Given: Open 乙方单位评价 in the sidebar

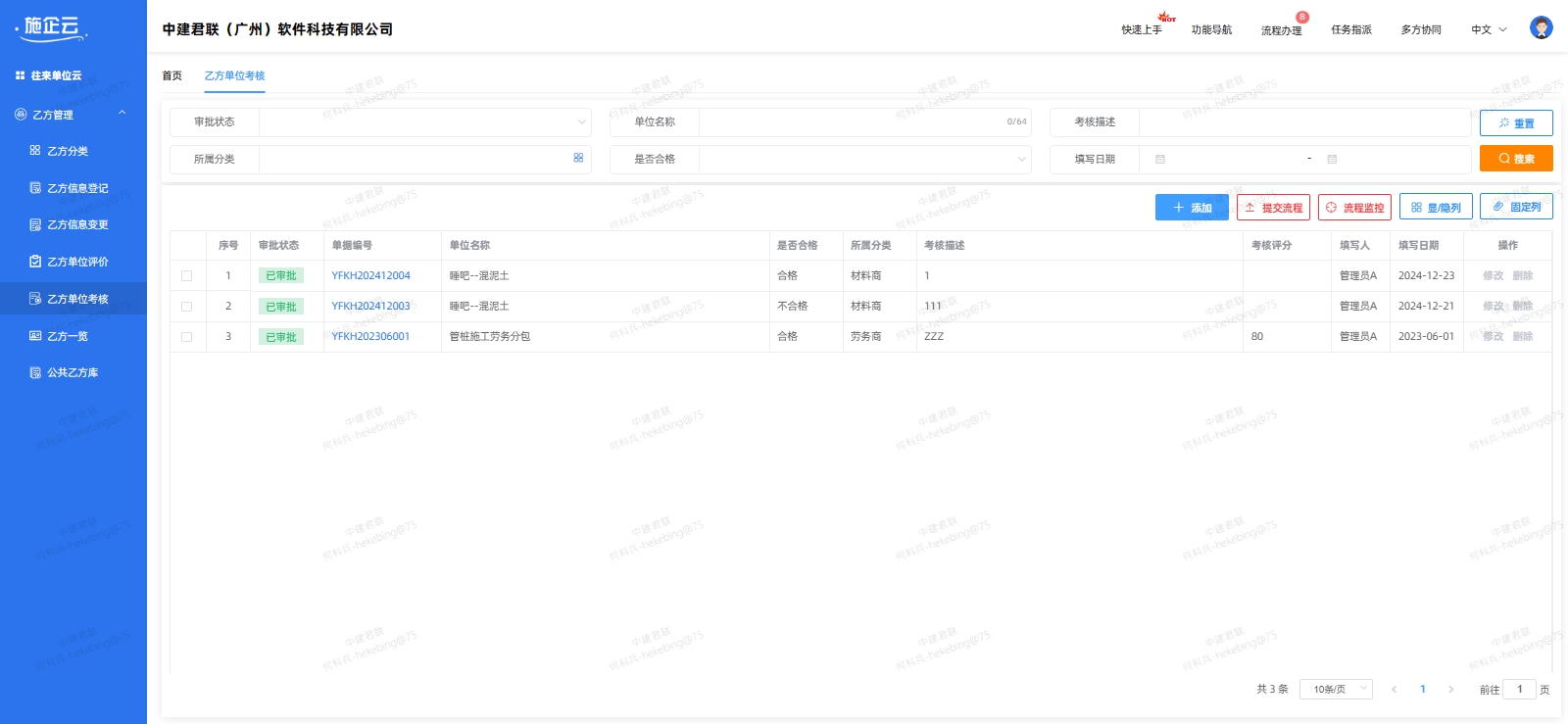Looking at the screenshot, I should pos(77,262).
